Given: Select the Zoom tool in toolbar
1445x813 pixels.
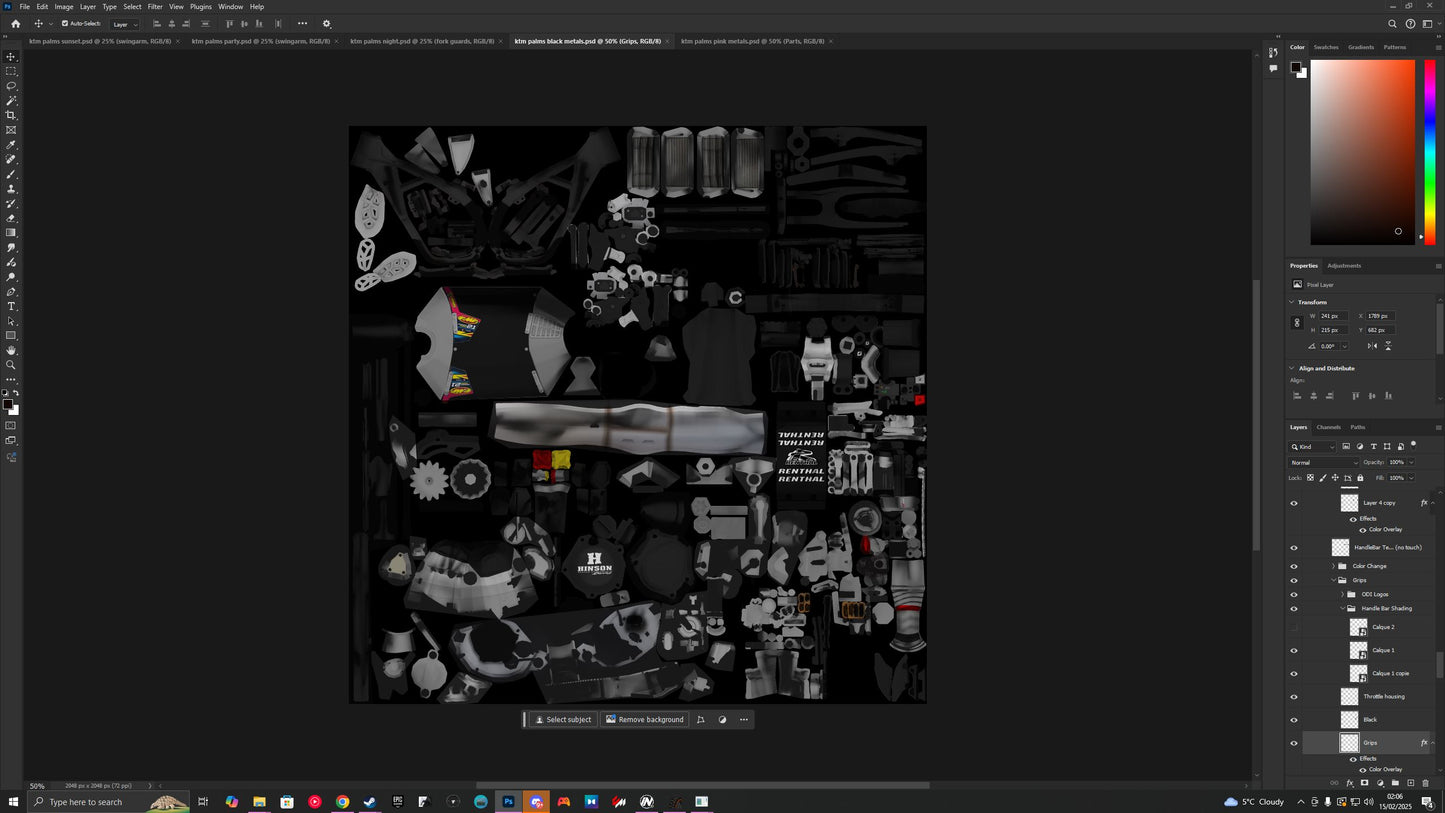Looking at the screenshot, I should [11, 365].
